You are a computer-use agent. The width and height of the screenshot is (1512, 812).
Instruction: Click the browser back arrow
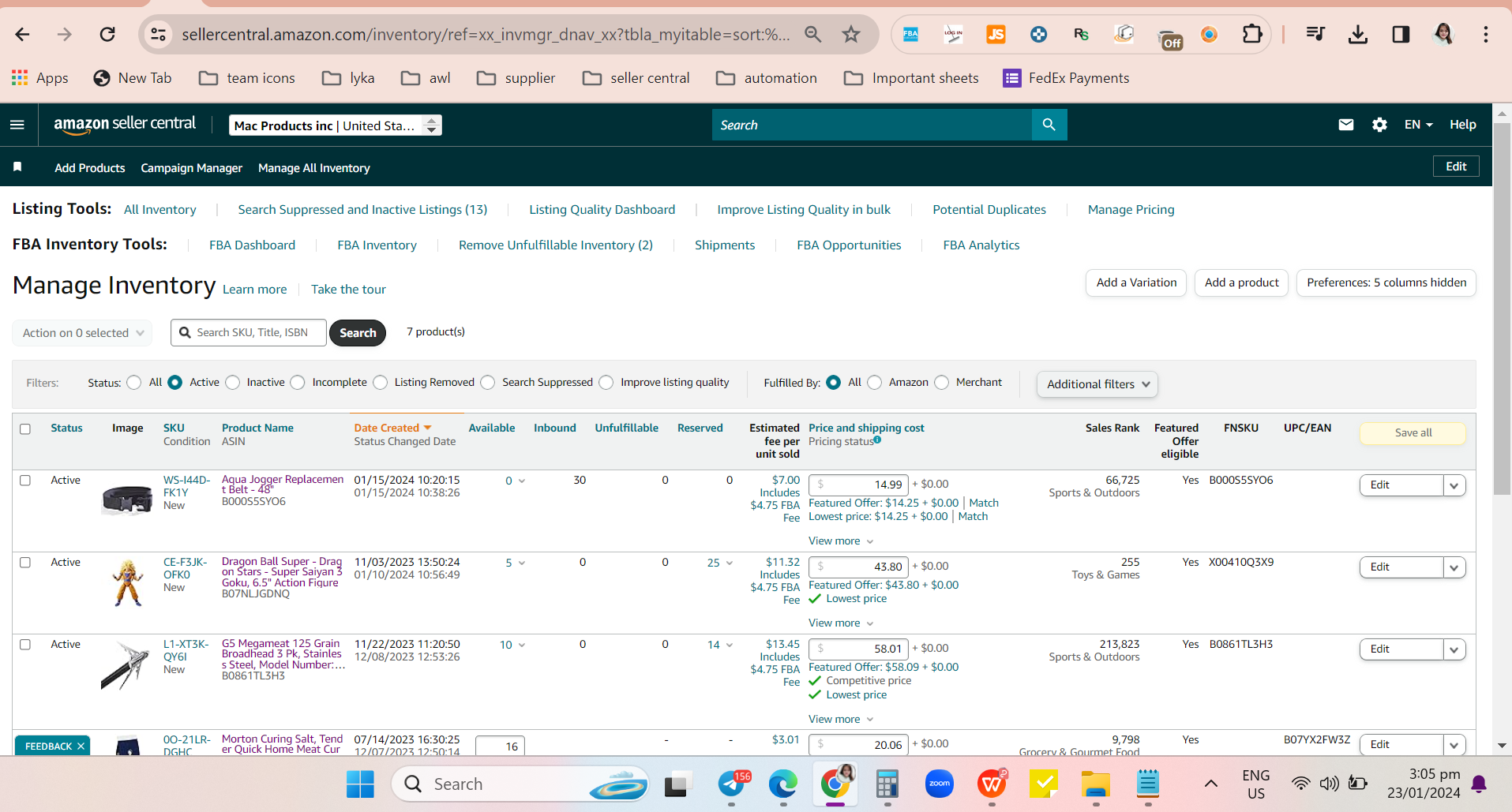click(23, 34)
